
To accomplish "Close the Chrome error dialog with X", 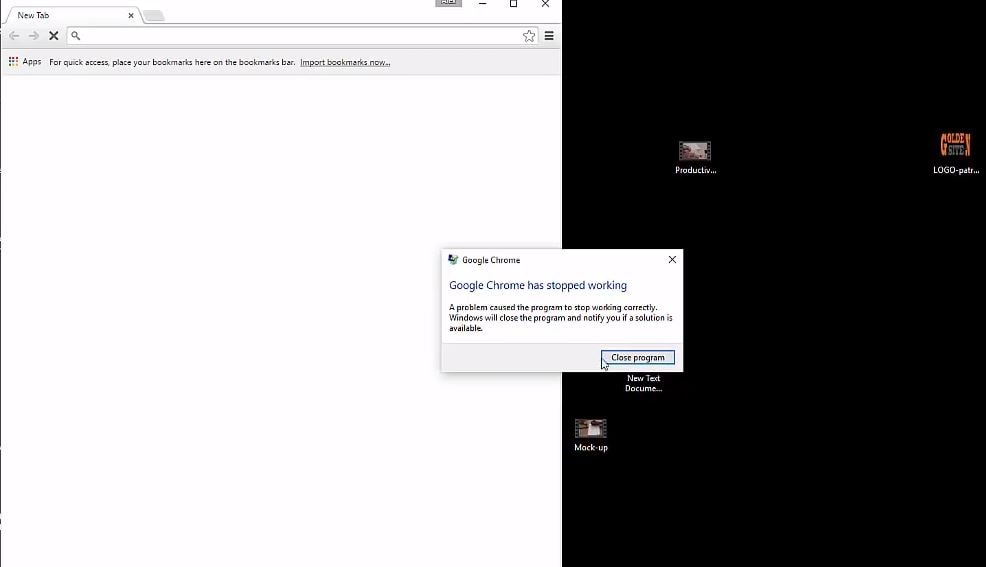I will coord(672,260).
